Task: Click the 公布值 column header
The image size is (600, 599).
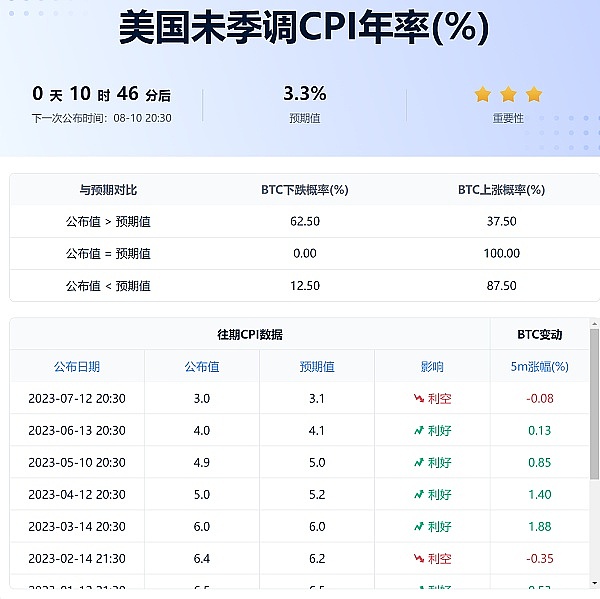Action: coord(202,367)
